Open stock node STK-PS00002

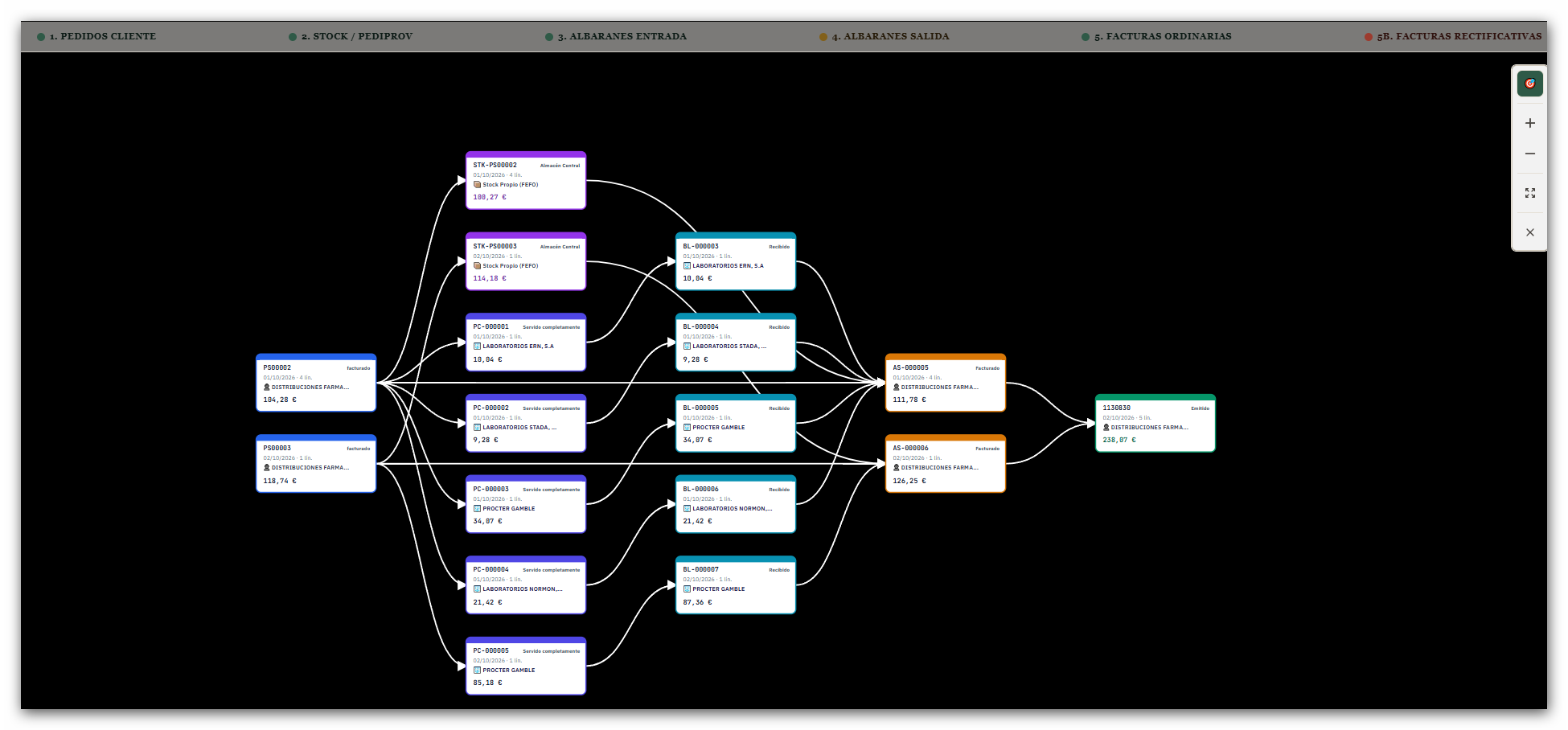click(x=526, y=180)
